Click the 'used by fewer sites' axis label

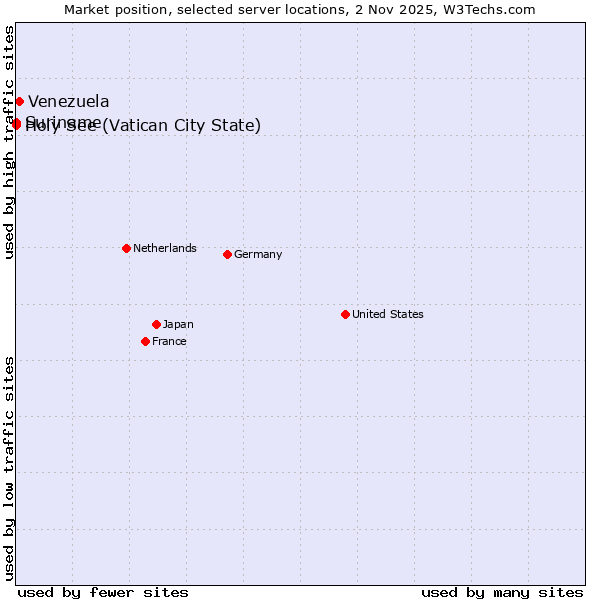(x=103, y=592)
